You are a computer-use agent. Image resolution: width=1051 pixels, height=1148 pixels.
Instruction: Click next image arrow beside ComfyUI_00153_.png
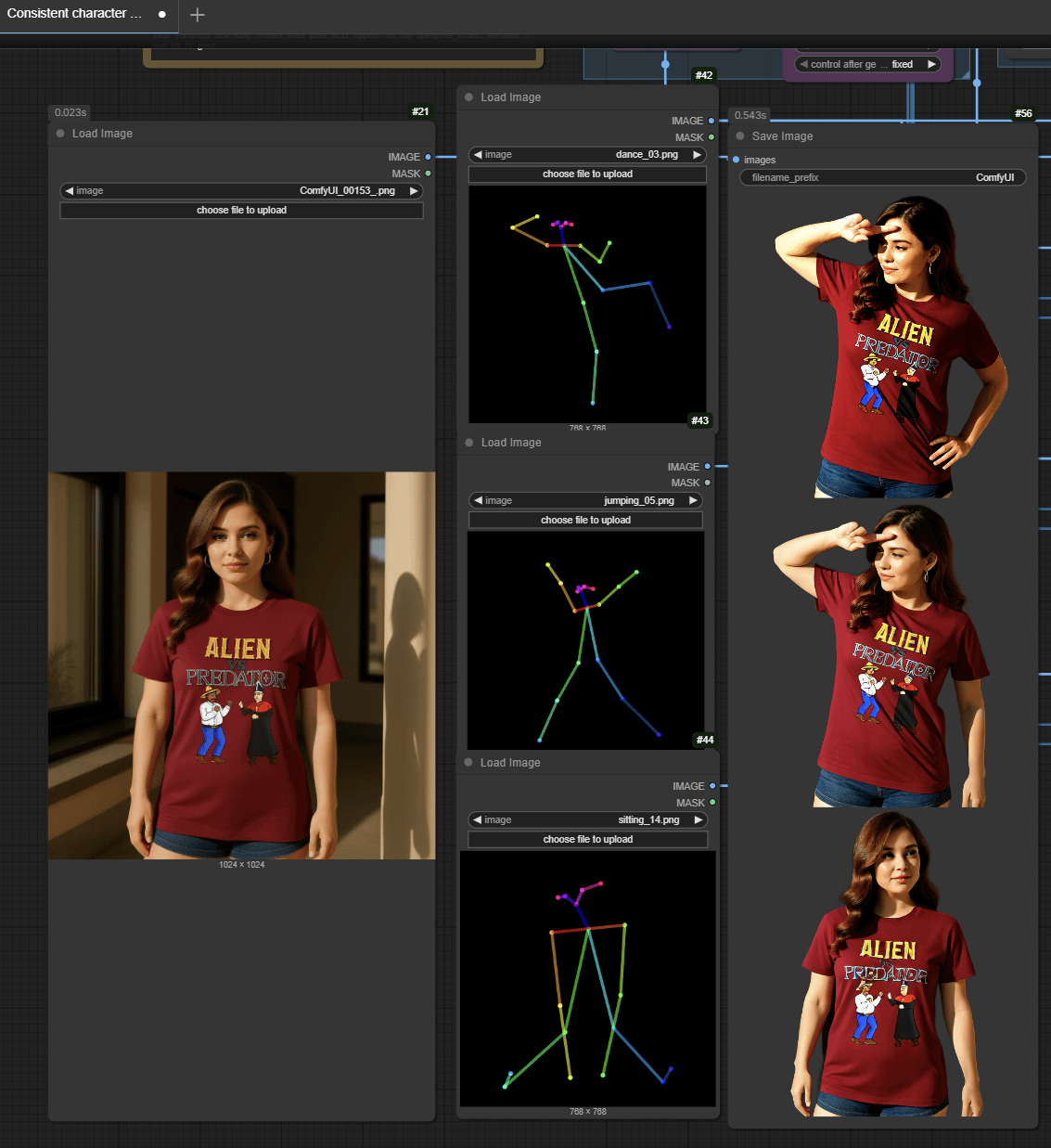pos(414,191)
